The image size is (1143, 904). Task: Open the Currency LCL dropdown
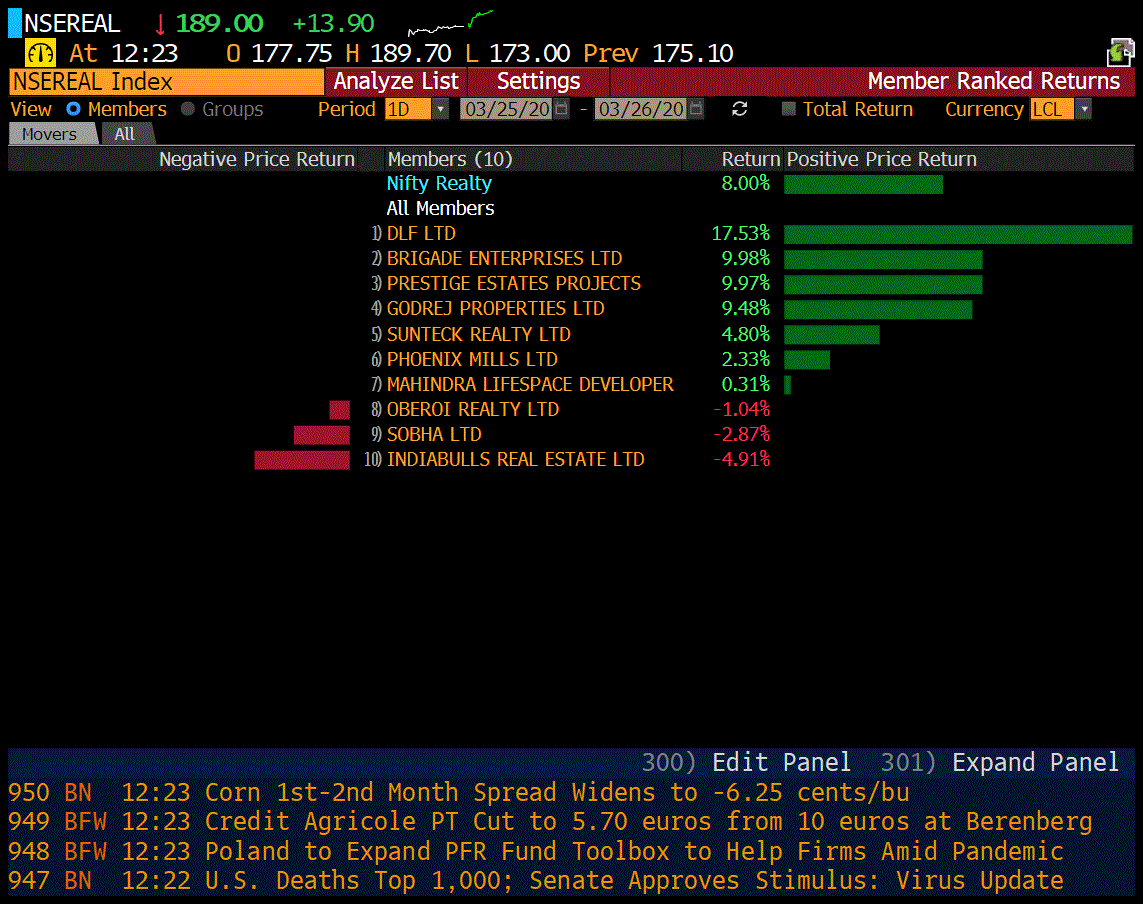click(1083, 109)
